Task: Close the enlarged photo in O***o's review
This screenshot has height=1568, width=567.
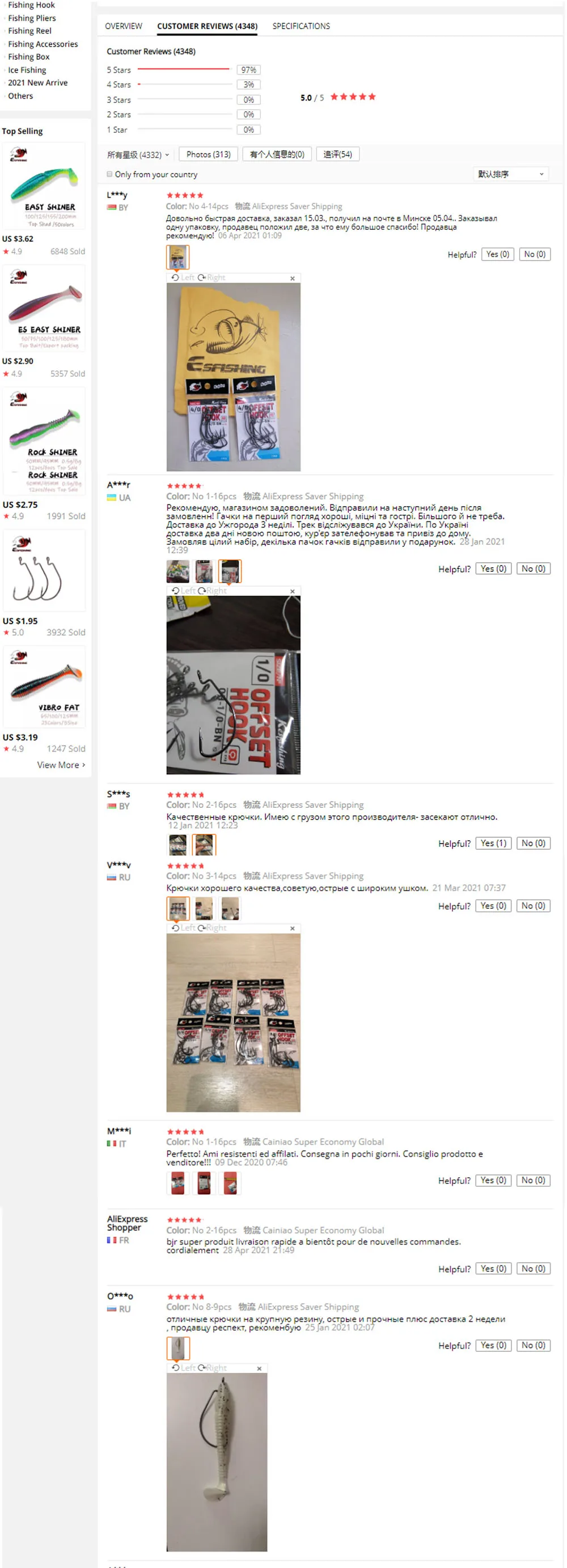Action: [x=259, y=1369]
